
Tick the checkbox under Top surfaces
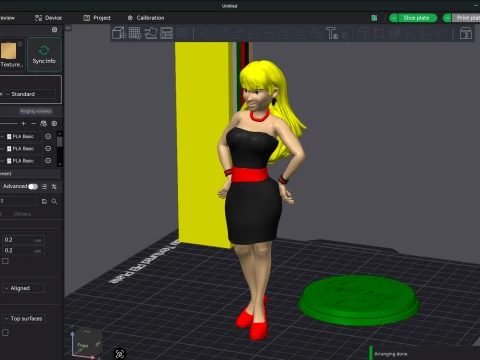click(5, 332)
